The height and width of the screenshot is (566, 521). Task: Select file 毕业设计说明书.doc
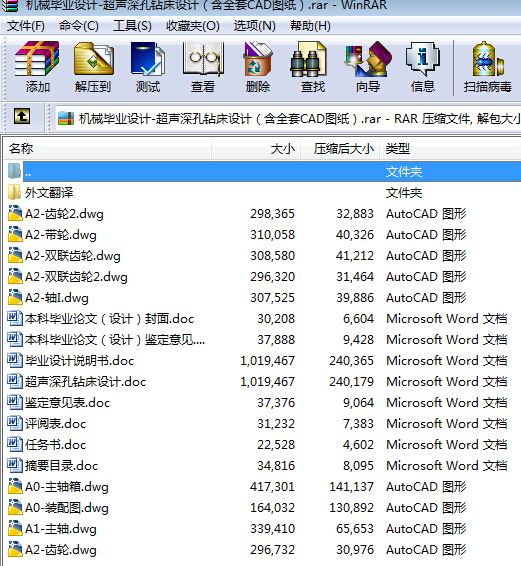79,360
